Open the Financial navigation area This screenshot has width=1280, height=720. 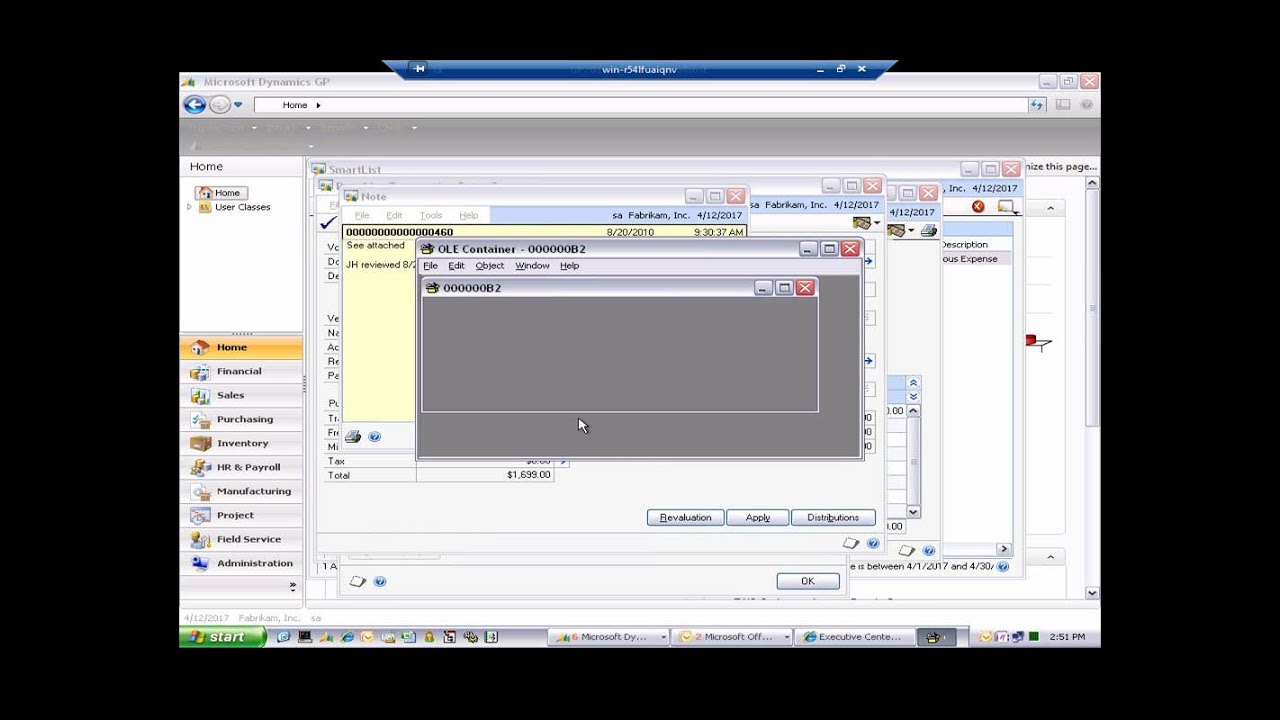click(x=241, y=371)
